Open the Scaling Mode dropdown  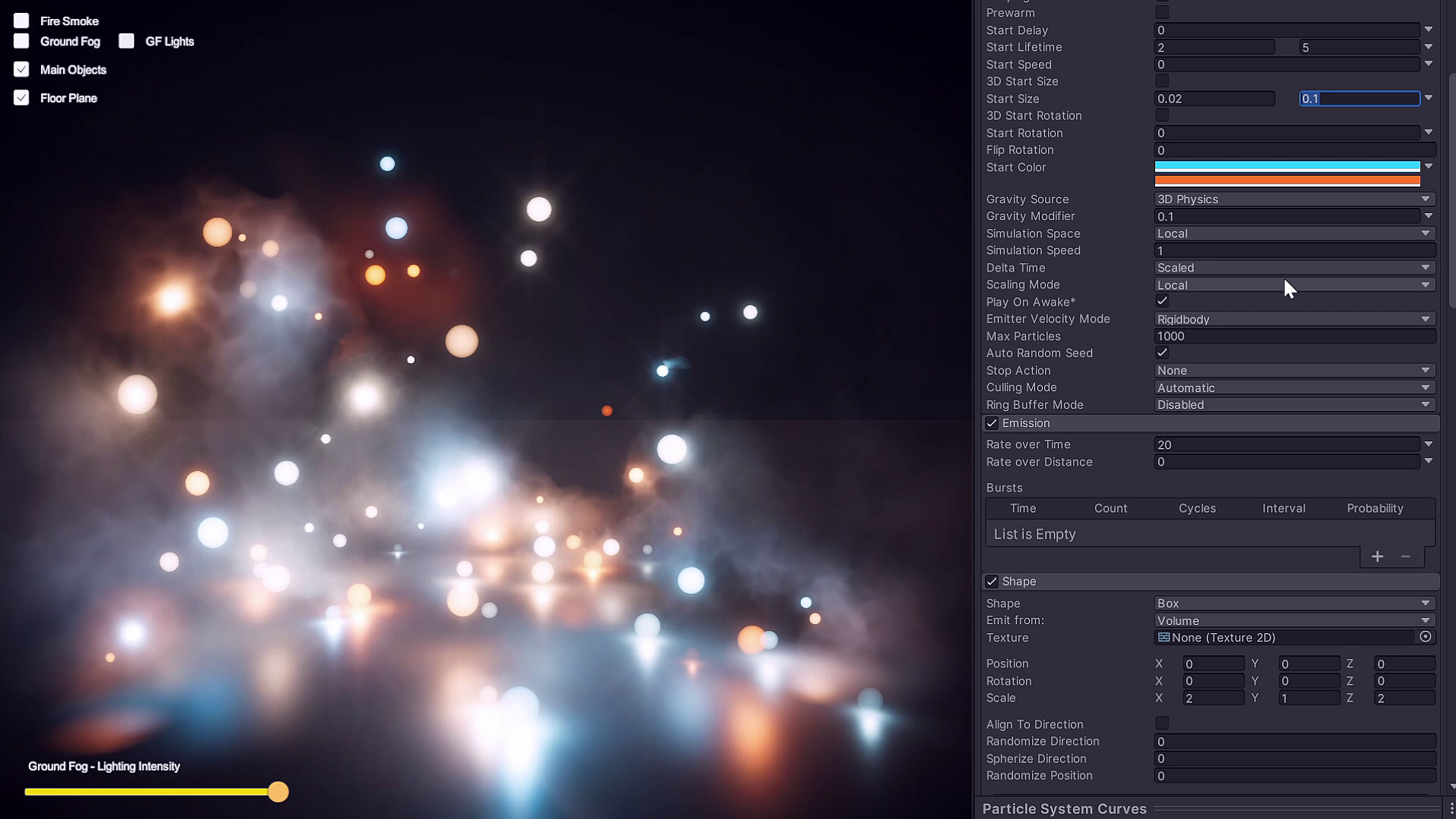(x=1294, y=285)
